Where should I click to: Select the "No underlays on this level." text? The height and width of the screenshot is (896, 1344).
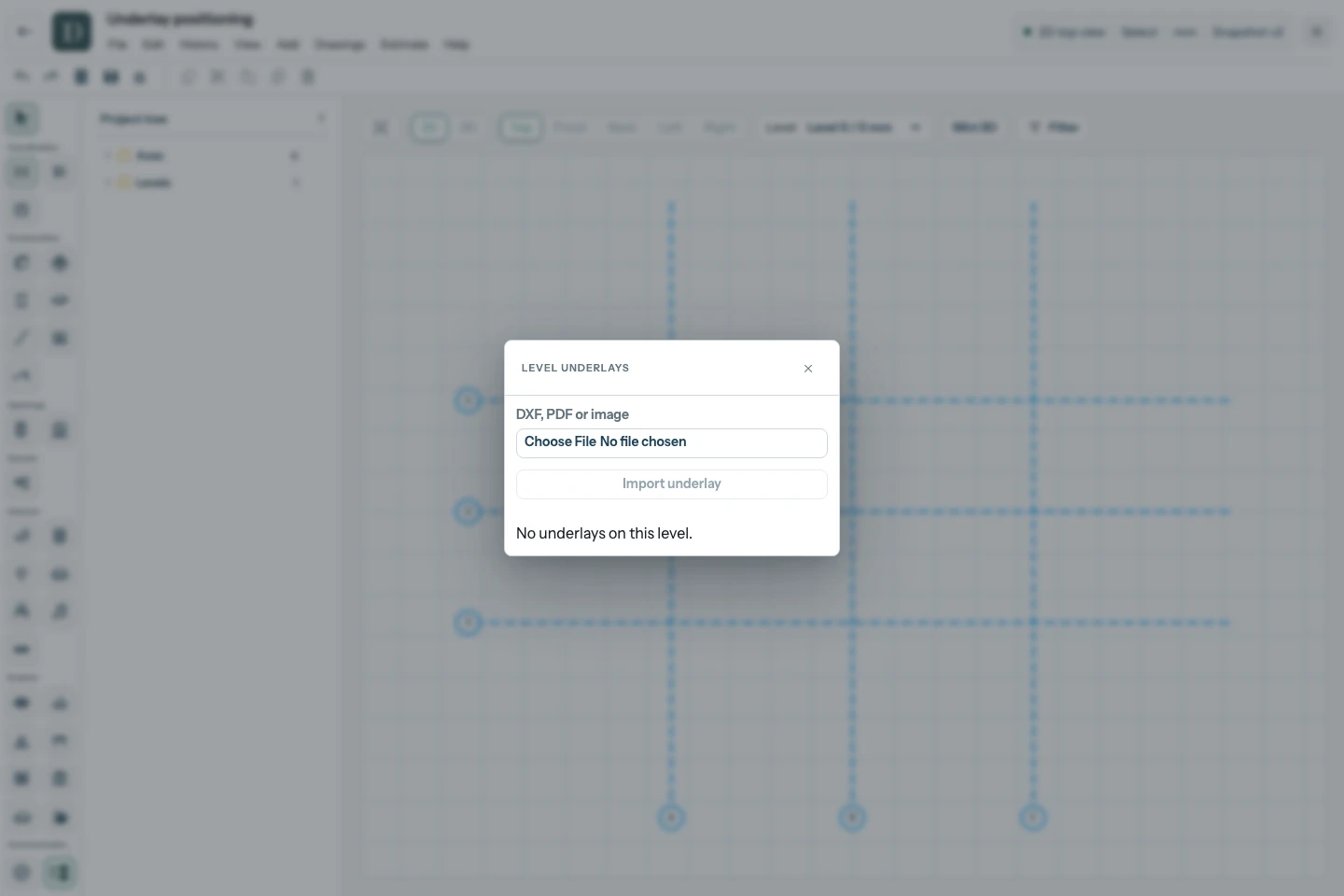click(604, 534)
